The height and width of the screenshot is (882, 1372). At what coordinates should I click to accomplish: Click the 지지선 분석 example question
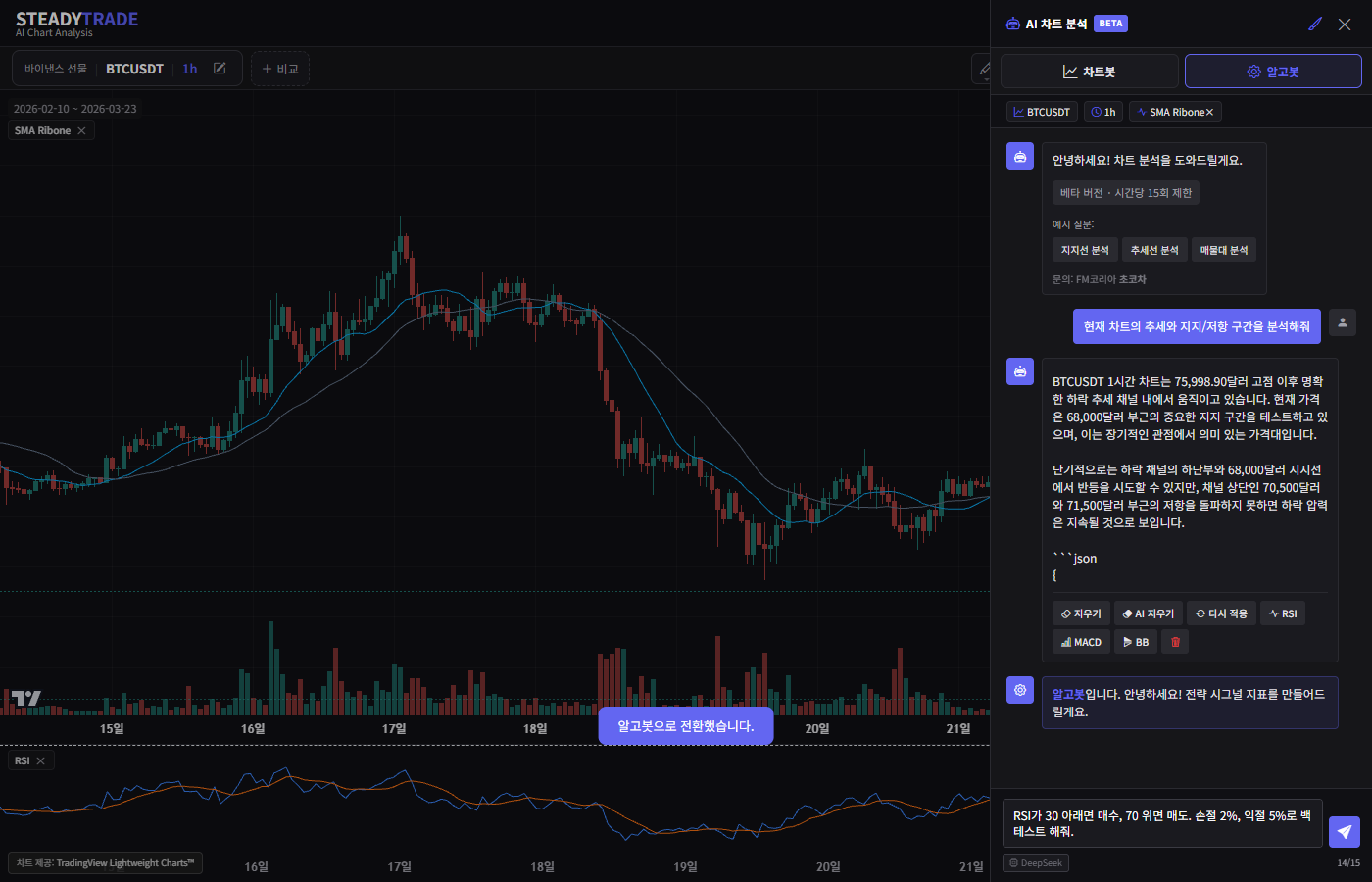click(x=1084, y=250)
